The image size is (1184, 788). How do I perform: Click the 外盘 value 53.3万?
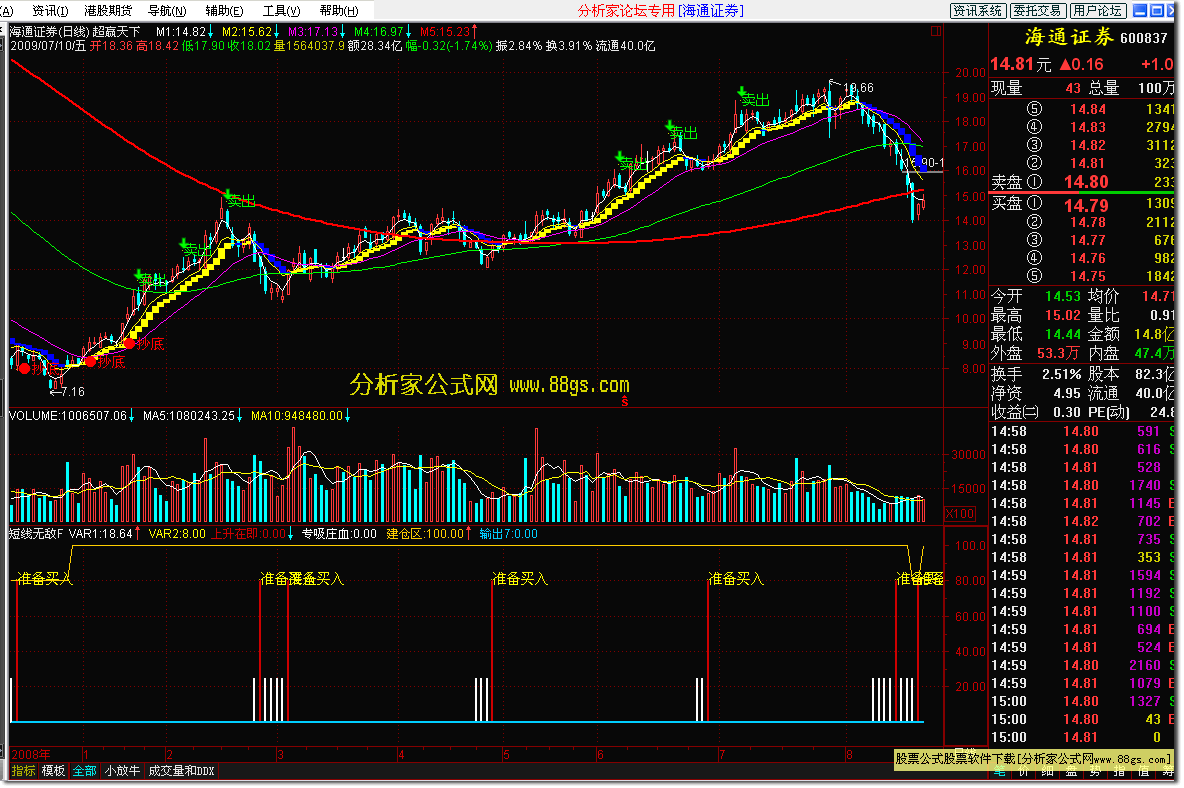point(1058,353)
